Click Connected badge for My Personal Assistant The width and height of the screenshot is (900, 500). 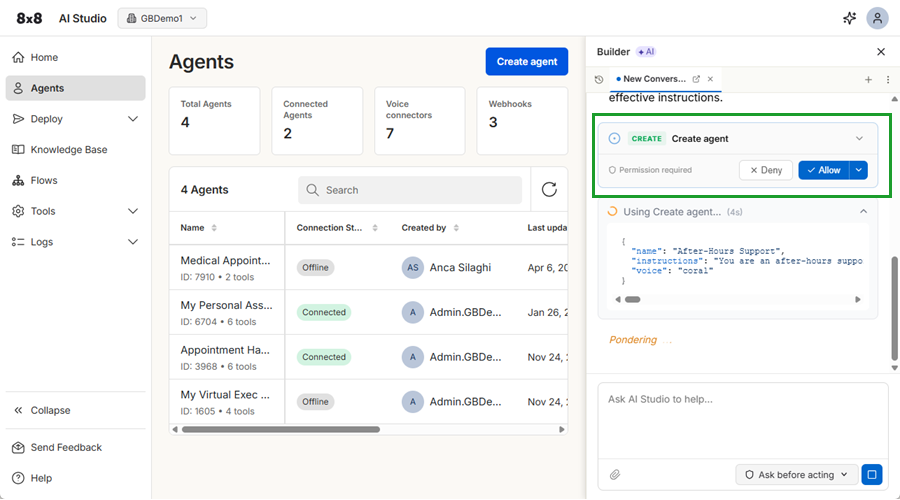click(324, 312)
